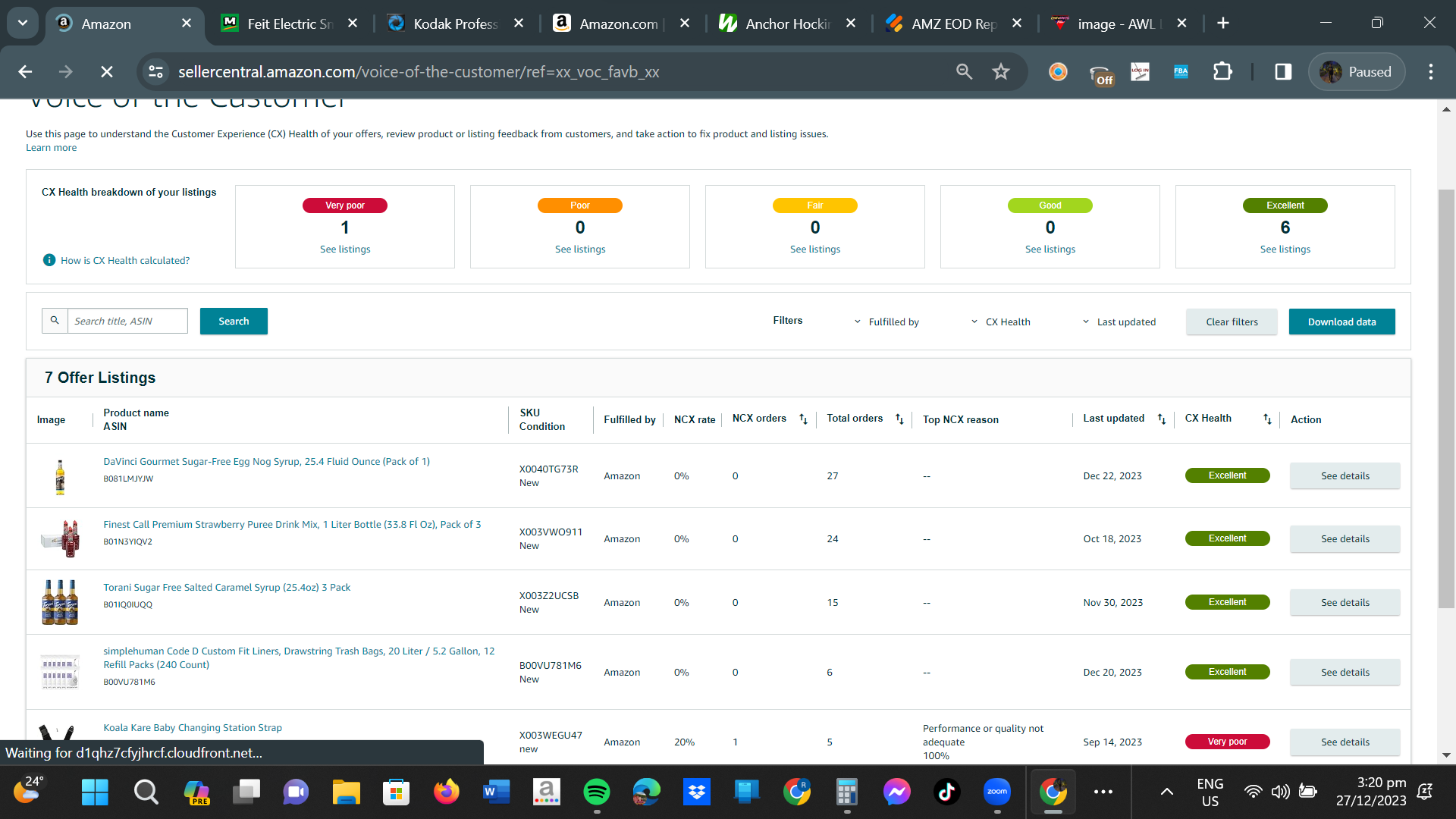Screen dimensions: 1456x819
Task: Open Torani Sugar Free Salted Caramel Syrup link
Action: (x=227, y=588)
